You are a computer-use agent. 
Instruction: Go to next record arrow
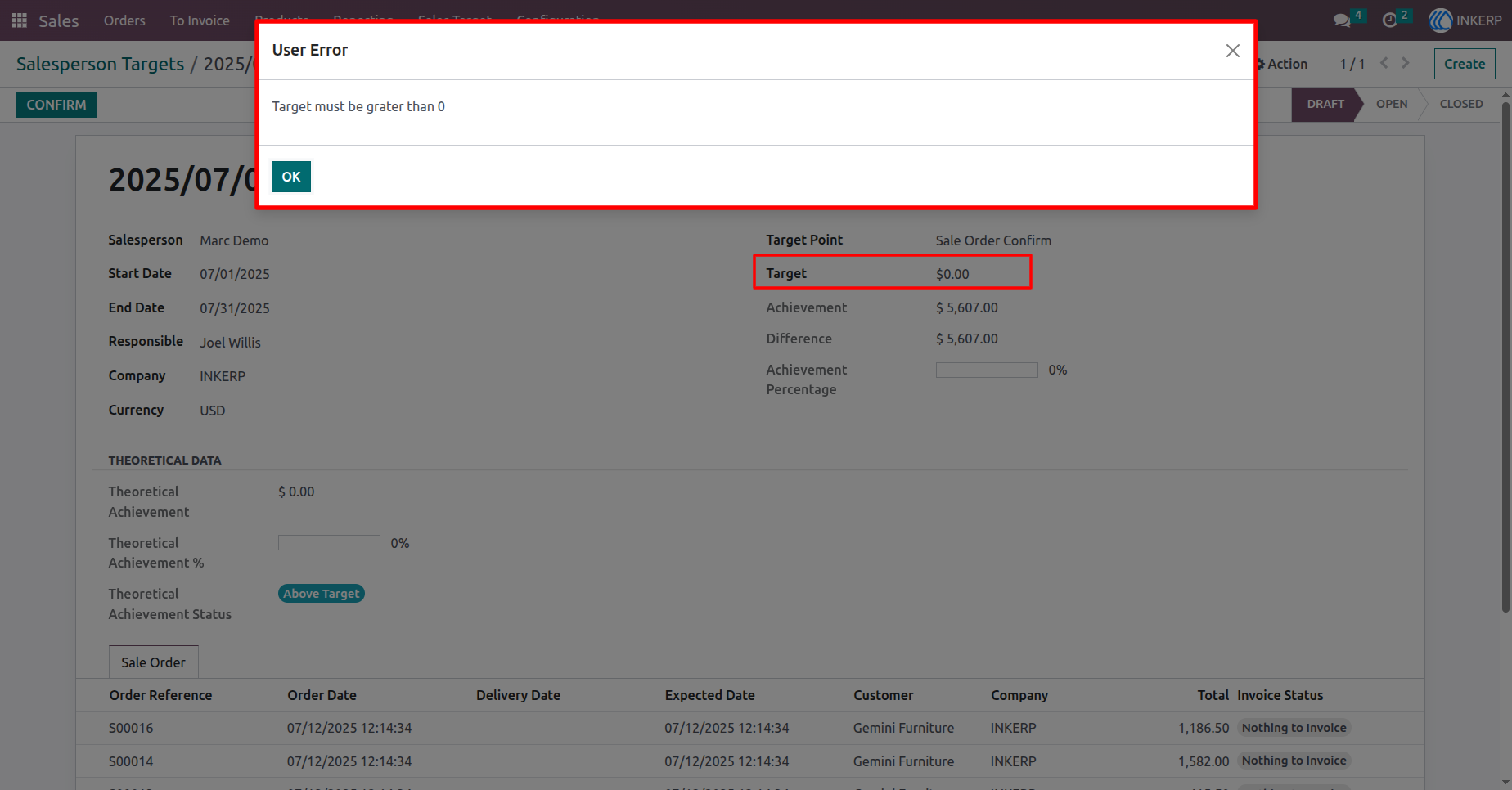tap(1406, 63)
